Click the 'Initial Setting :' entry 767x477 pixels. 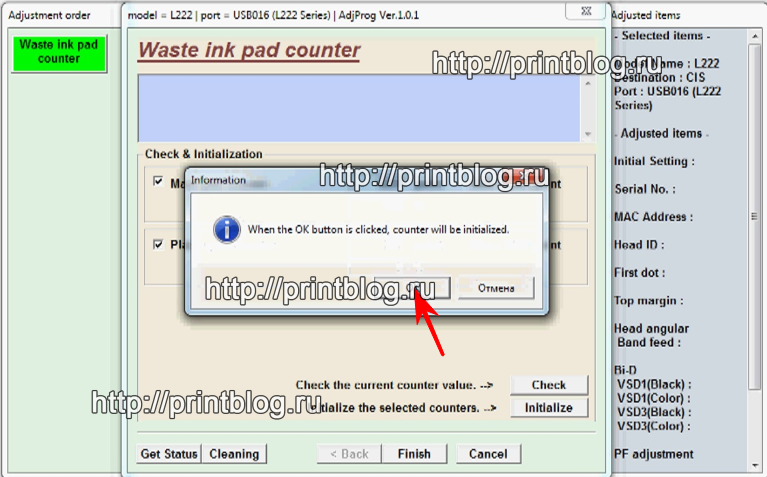pyautogui.click(x=654, y=161)
